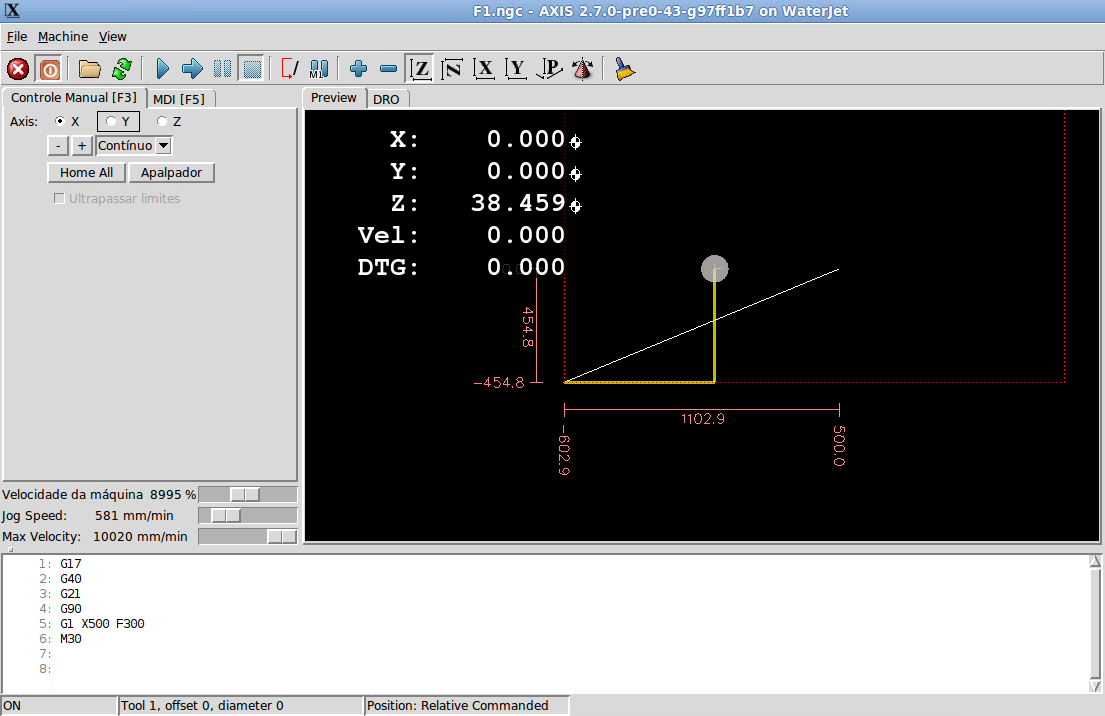This screenshot has height=716, width=1105.
Task: Select G-code line G1 X500 F300
Action: [102, 624]
